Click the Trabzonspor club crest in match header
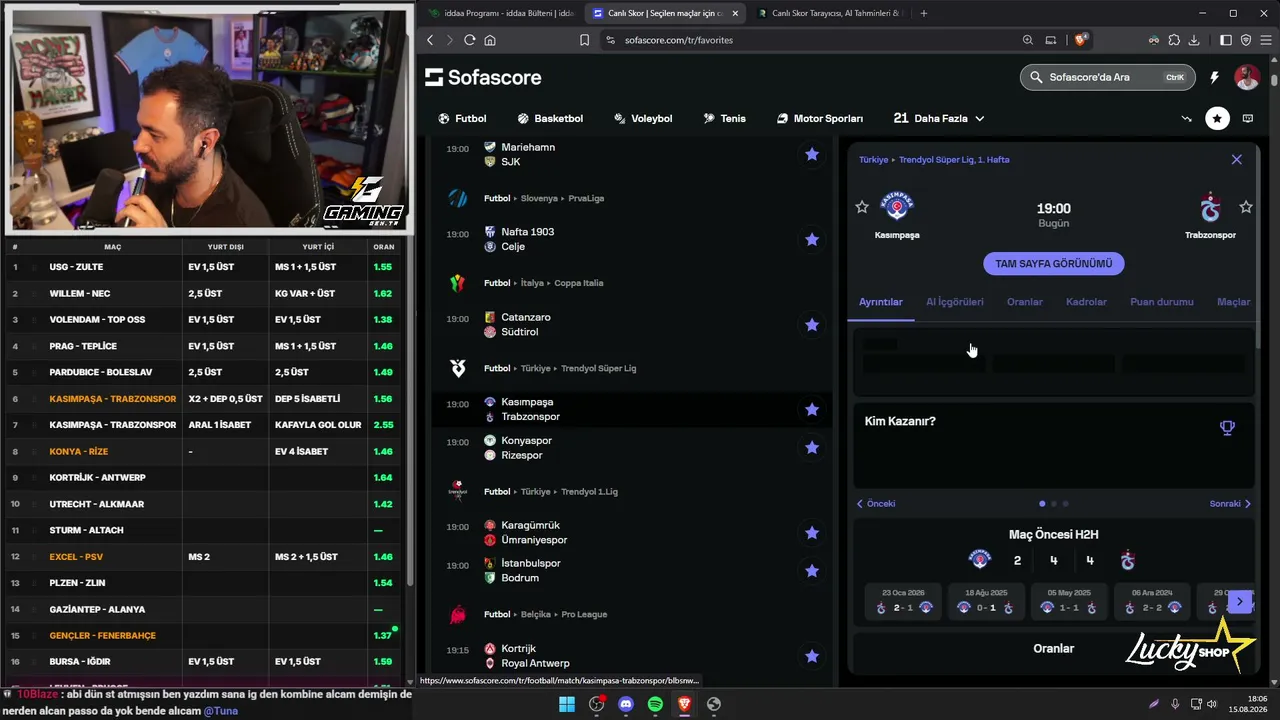This screenshot has height=720, width=1280. coord(1211,207)
